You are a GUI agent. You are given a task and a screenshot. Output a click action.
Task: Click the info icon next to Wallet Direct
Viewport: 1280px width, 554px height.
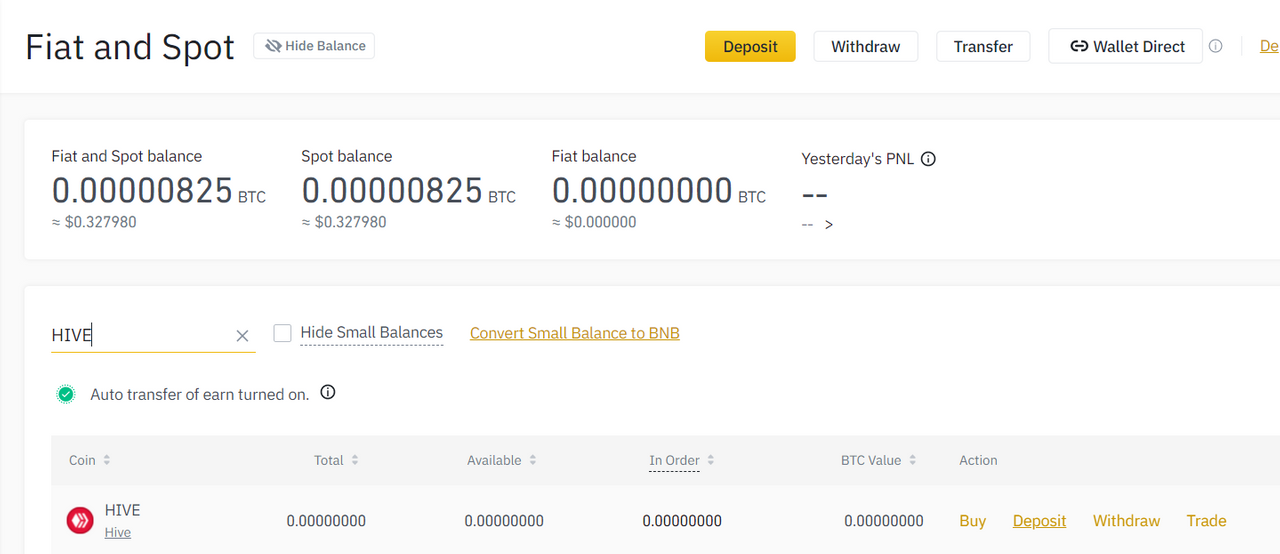tap(1215, 46)
